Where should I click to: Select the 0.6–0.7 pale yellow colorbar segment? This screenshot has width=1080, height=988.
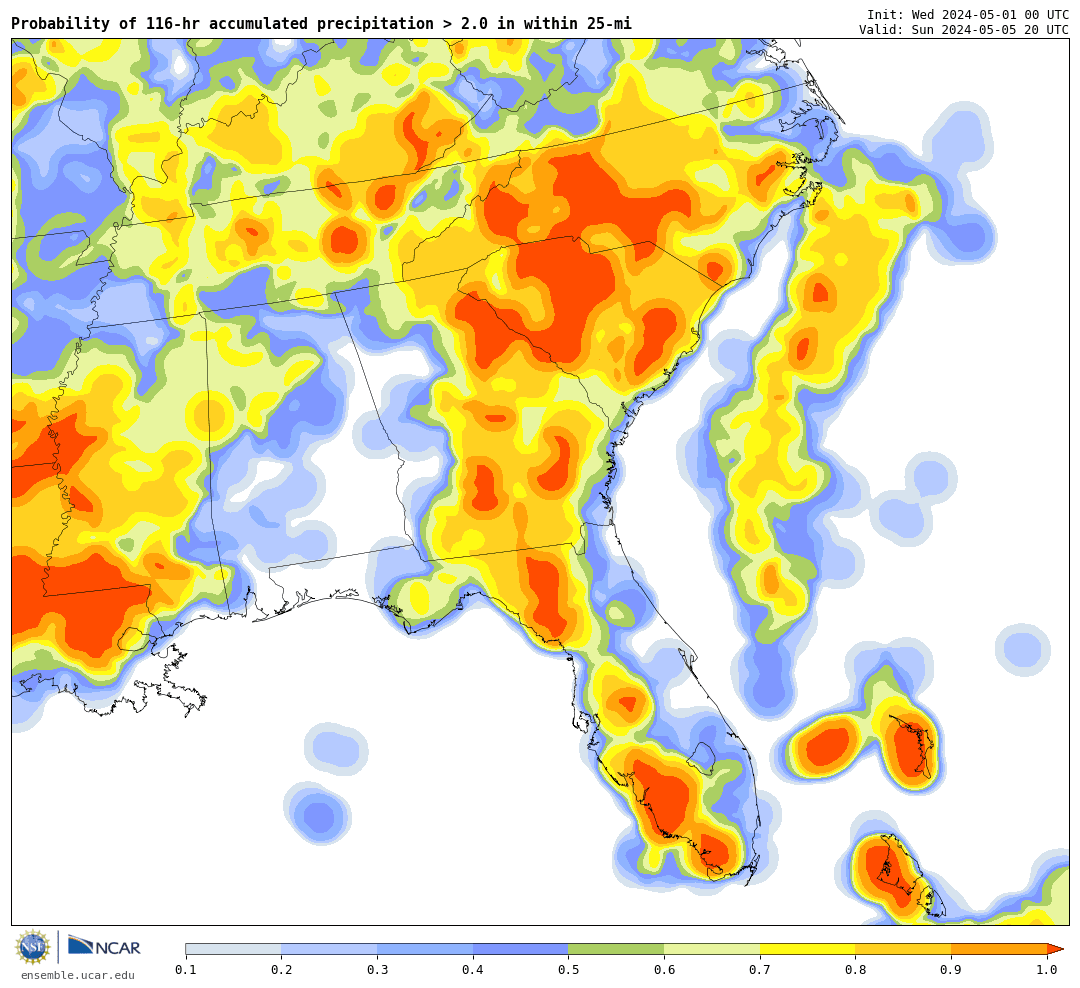click(712, 949)
